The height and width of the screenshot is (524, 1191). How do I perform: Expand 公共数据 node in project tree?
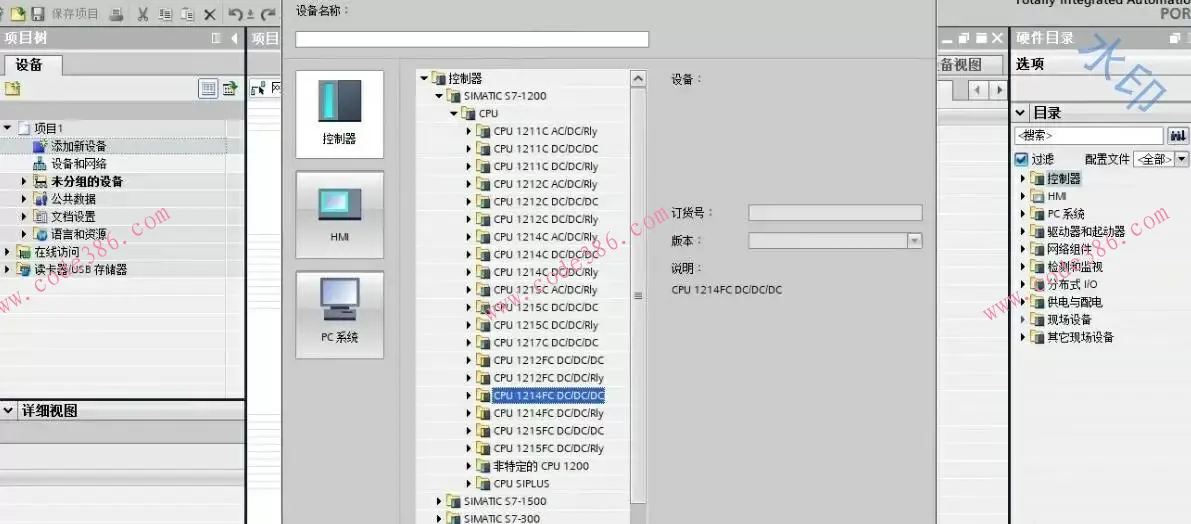24,199
